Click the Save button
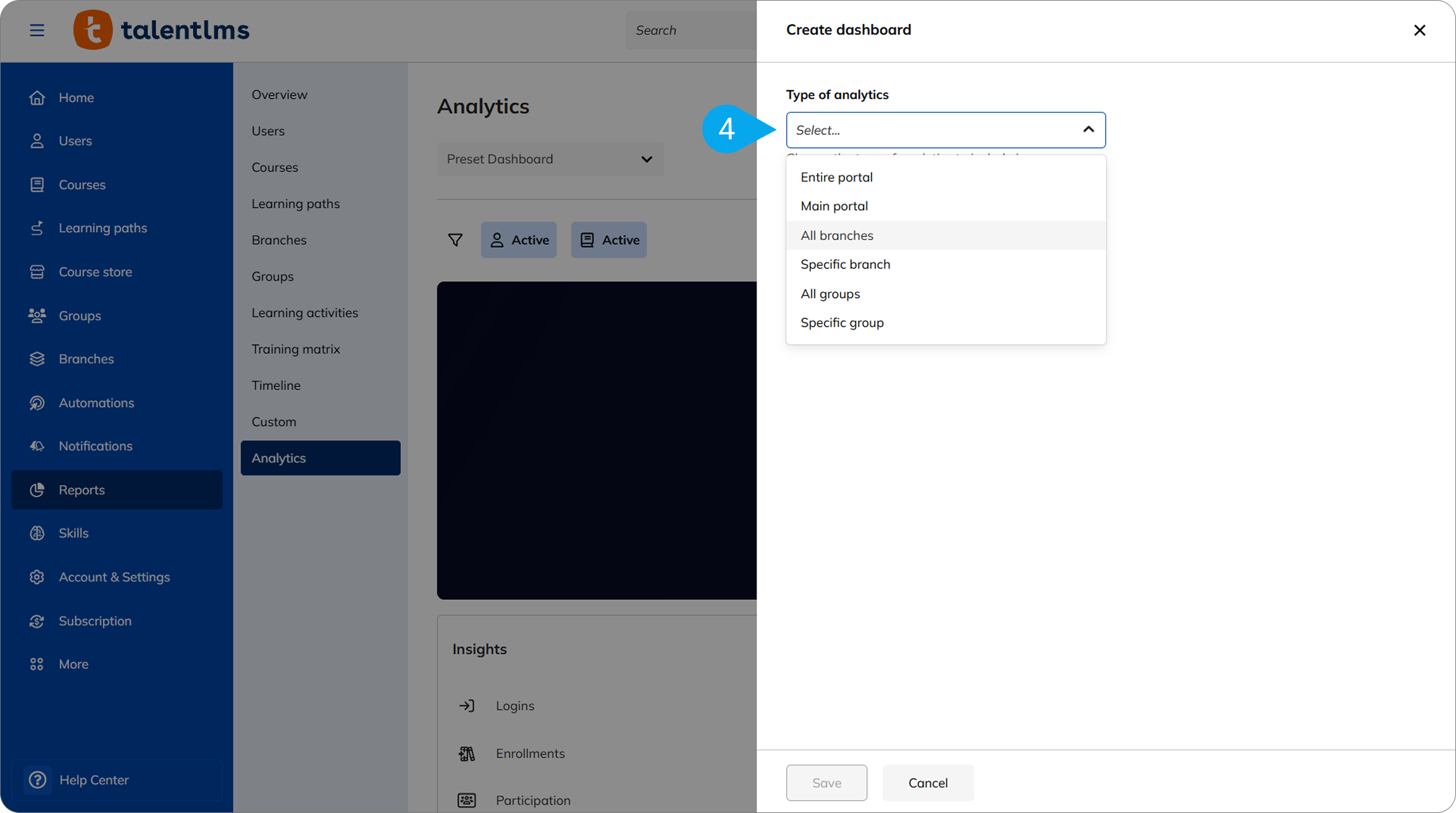 point(826,783)
